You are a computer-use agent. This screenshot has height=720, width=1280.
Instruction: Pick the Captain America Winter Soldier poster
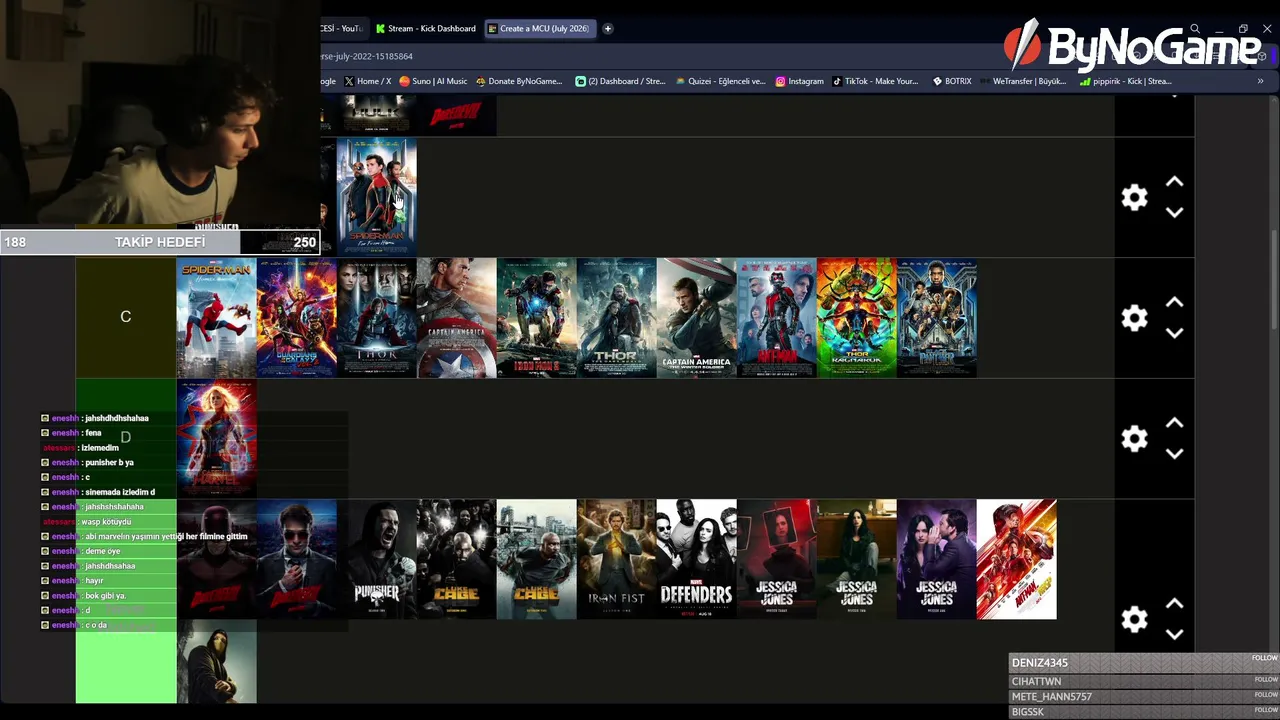pos(697,318)
